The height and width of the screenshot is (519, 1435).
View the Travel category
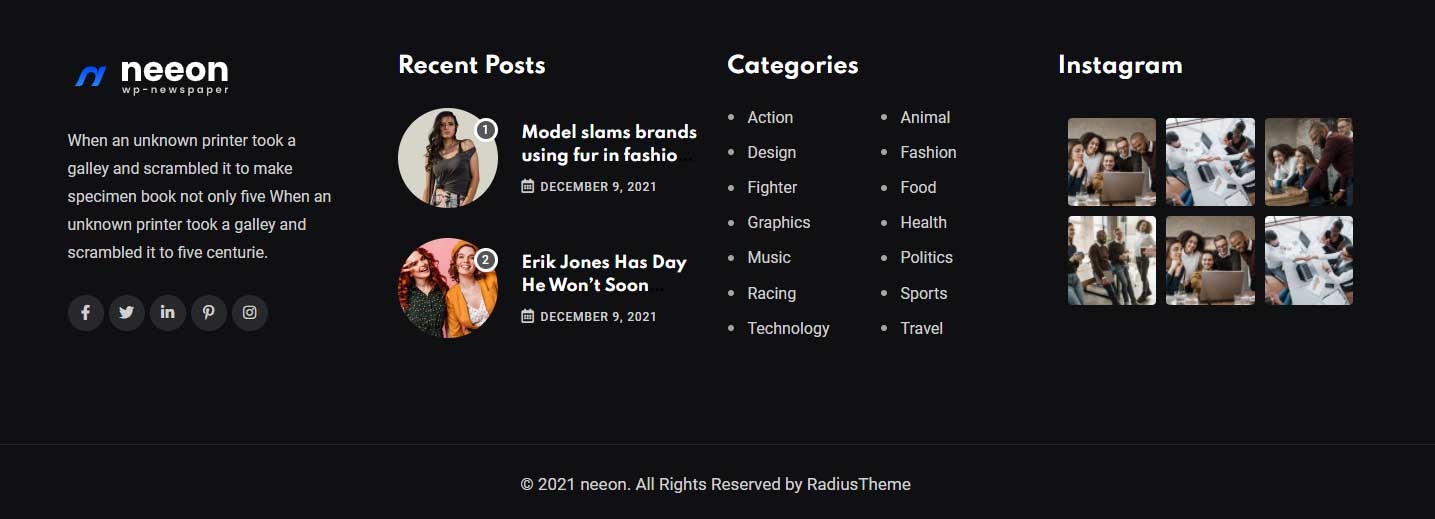pyautogui.click(x=921, y=328)
